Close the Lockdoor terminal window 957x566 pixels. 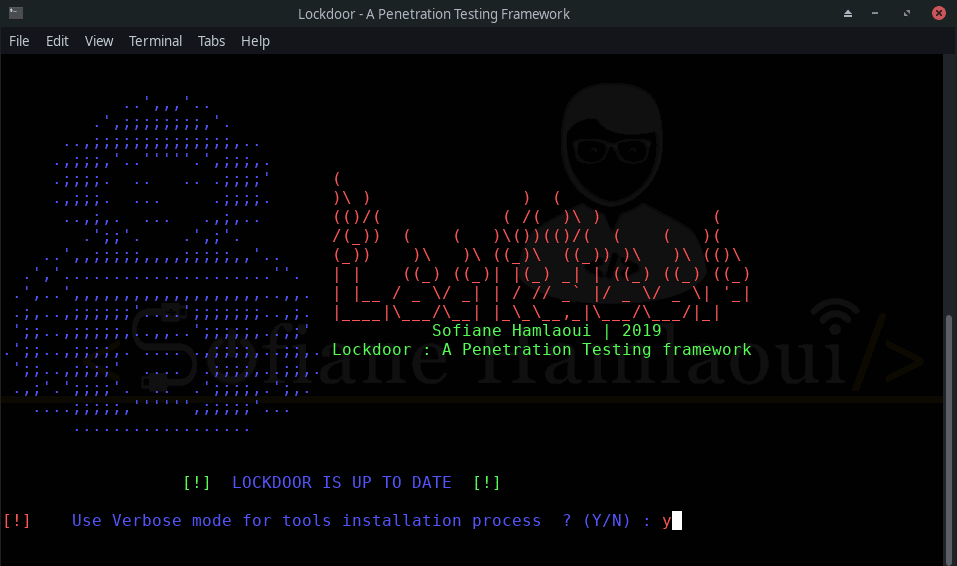(939, 13)
